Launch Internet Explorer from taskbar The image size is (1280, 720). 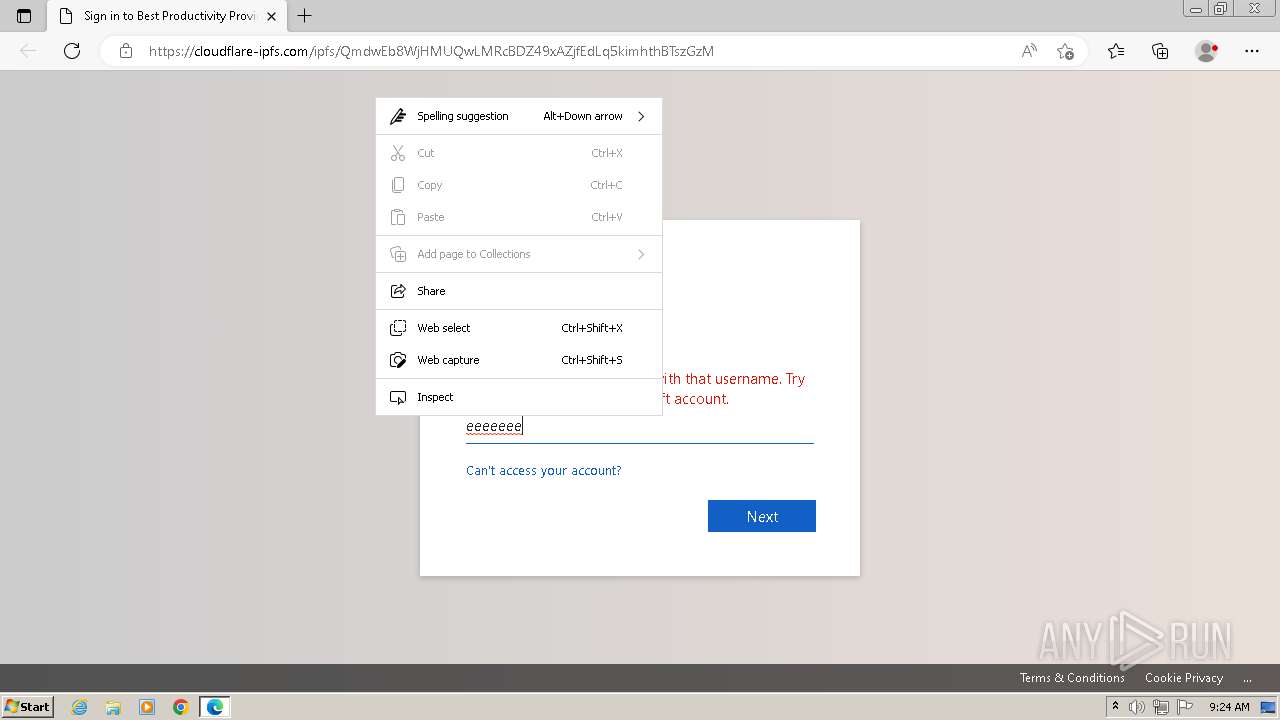[x=80, y=707]
